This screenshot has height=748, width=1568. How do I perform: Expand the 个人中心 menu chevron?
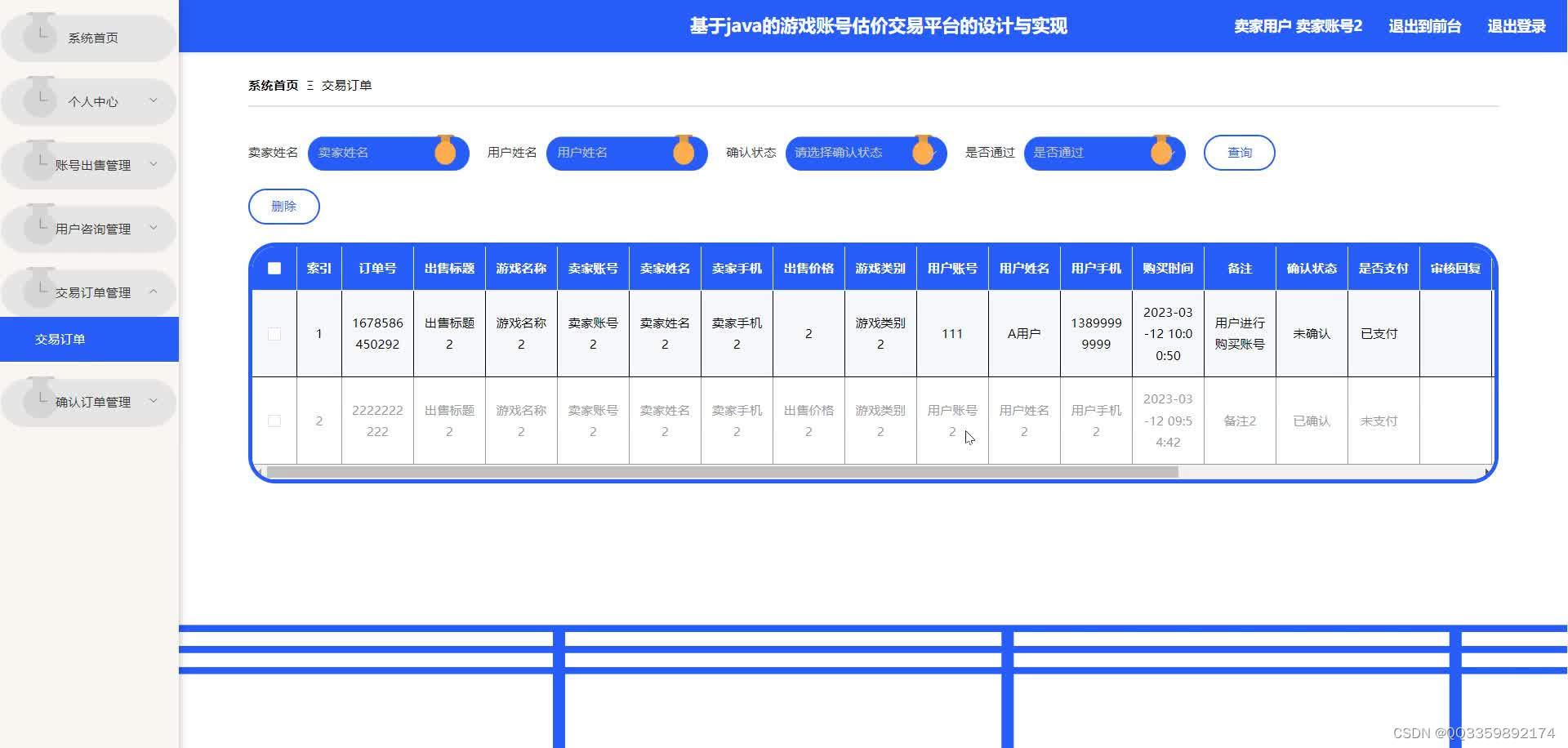tap(153, 100)
